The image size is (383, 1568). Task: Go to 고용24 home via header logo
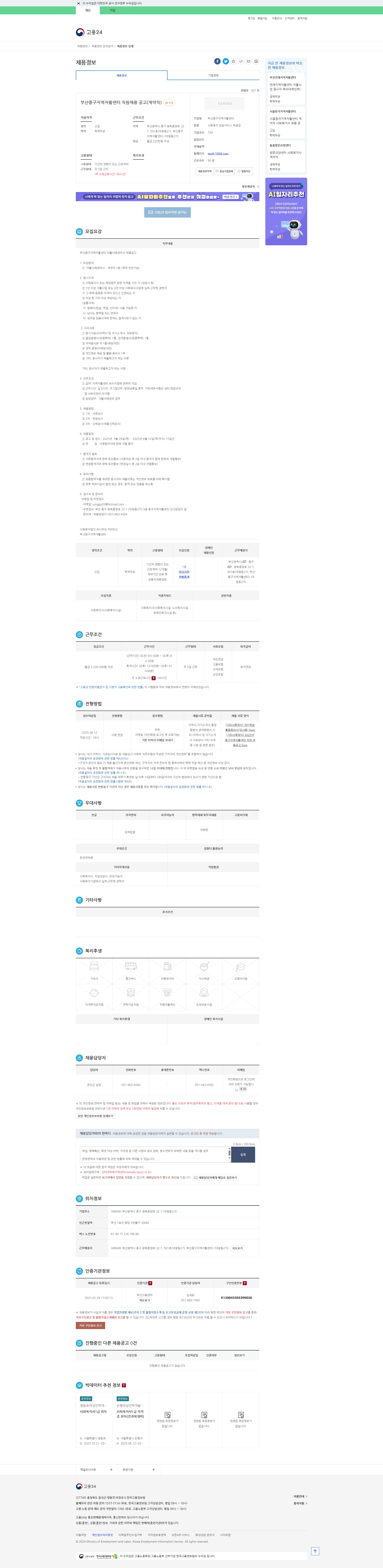tap(89, 32)
